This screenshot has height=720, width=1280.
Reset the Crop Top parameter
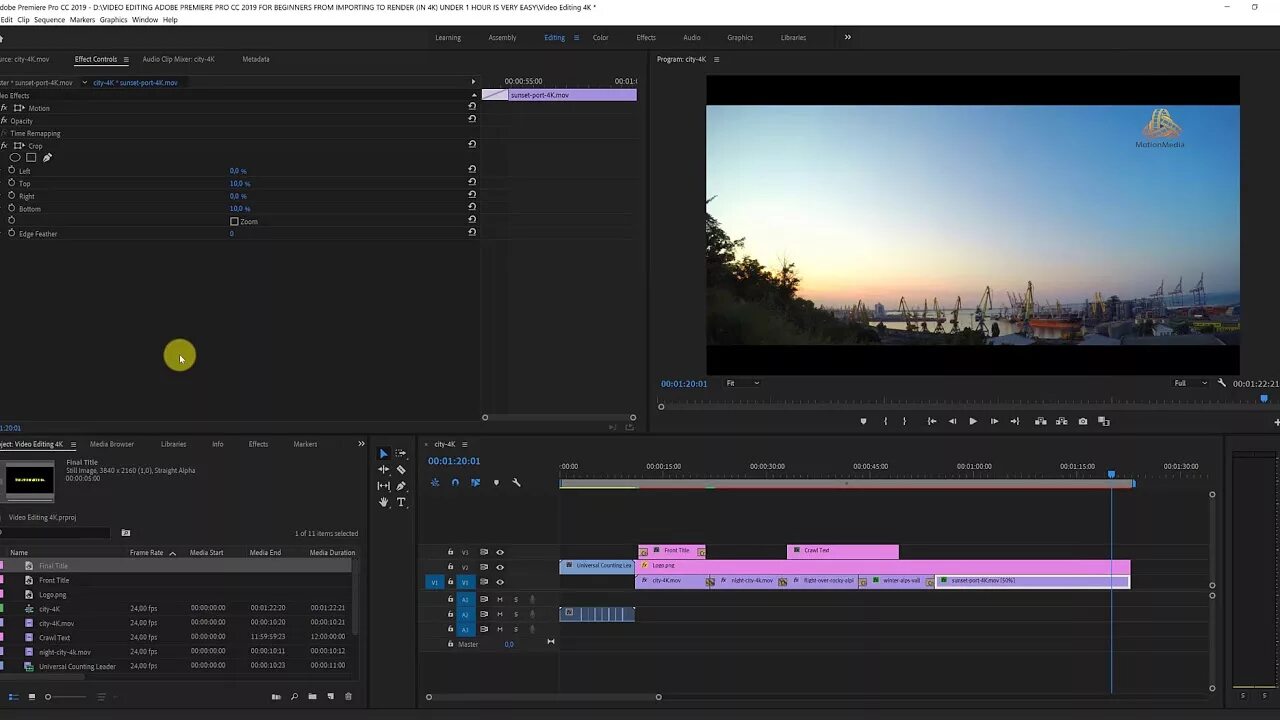[x=472, y=183]
